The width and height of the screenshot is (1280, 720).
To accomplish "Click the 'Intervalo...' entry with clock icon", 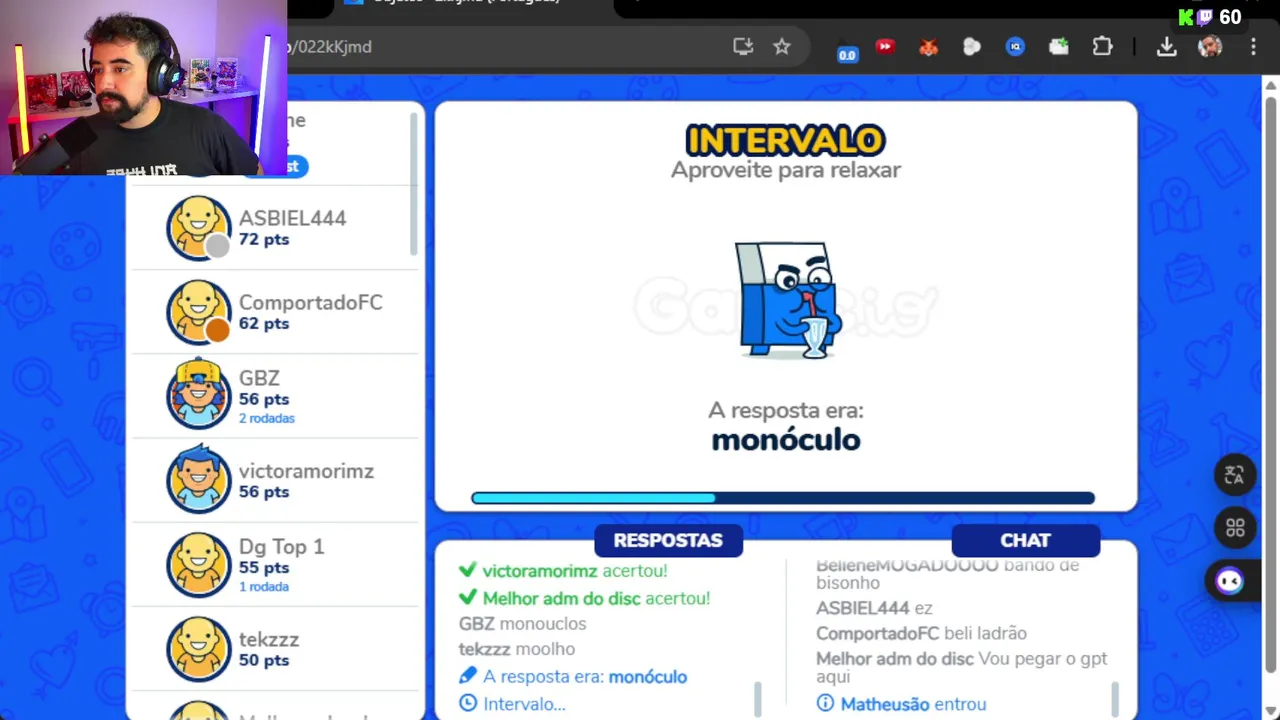I will tap(512, 704).
